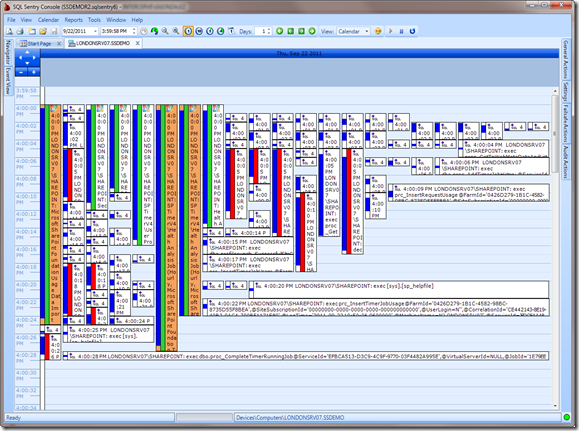Image resolution: width=579 pixels, height=431 pixels.
Task: Select the 4:00:28 PM proc_CompleteTimerRunningJob event
Action: click(x=306, y=356)
